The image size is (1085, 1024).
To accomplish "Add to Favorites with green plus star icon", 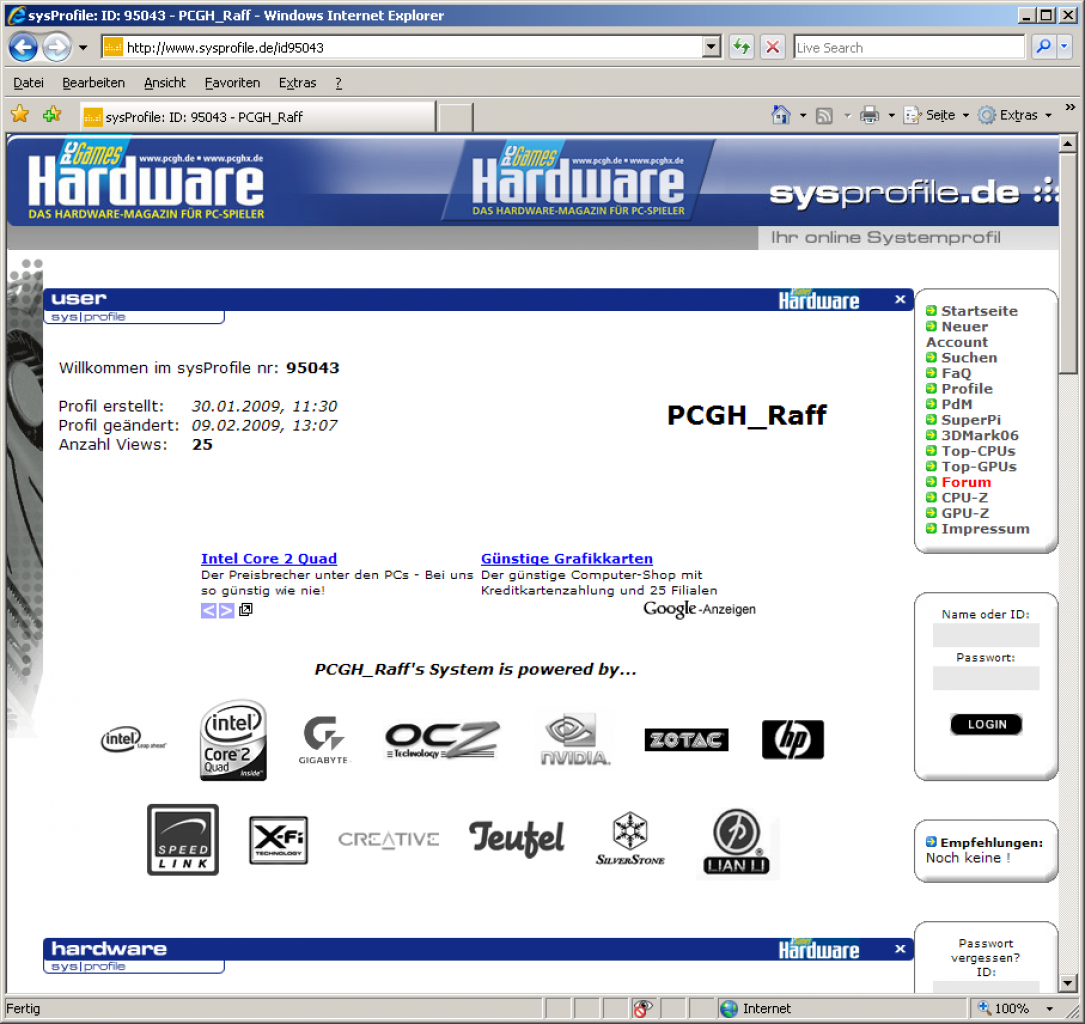I will pyautogui.click(x=52, y=114).
